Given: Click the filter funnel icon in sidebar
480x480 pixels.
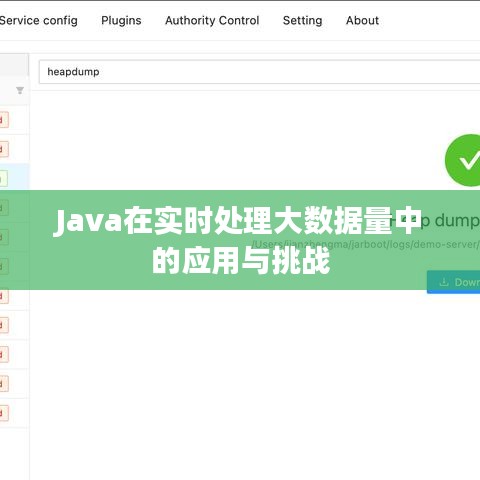Looking at the screenshot, I should point(20,90).
